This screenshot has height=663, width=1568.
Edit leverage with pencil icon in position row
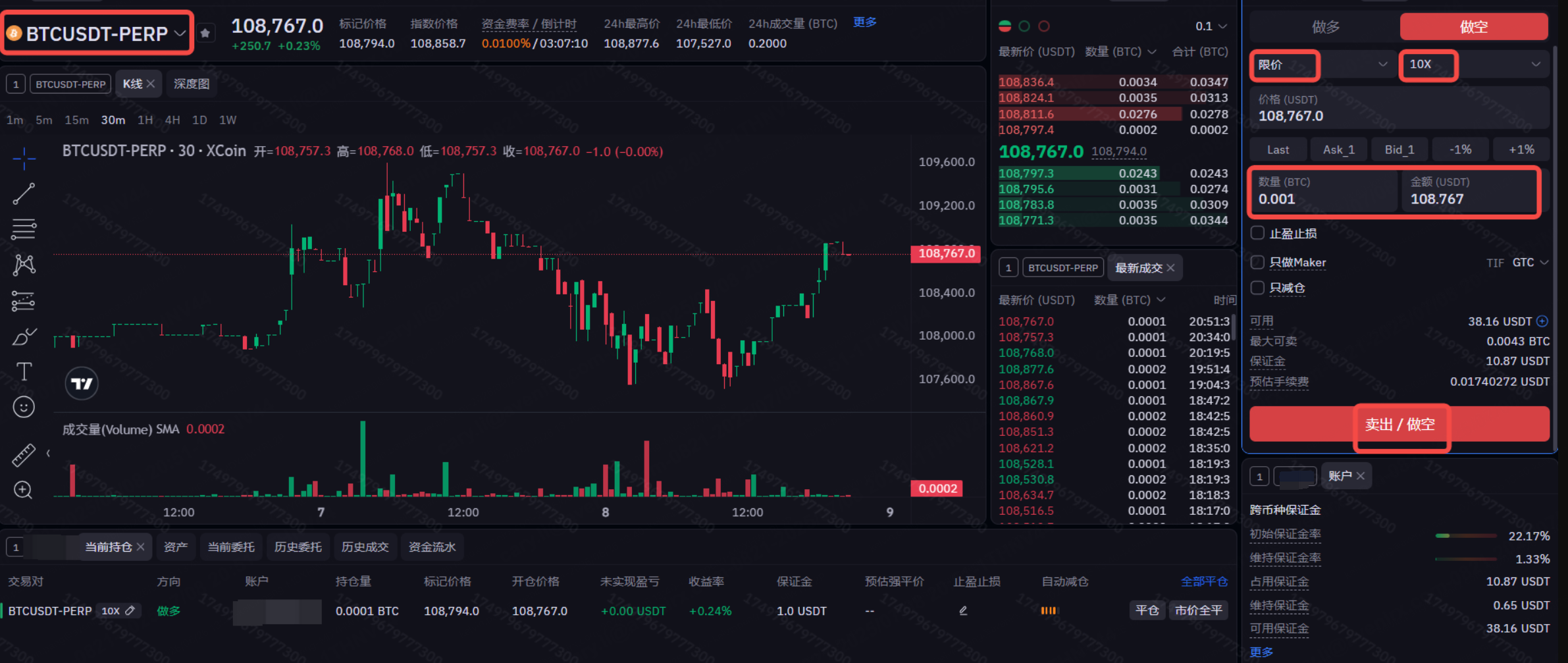click(x=130, y=610)
